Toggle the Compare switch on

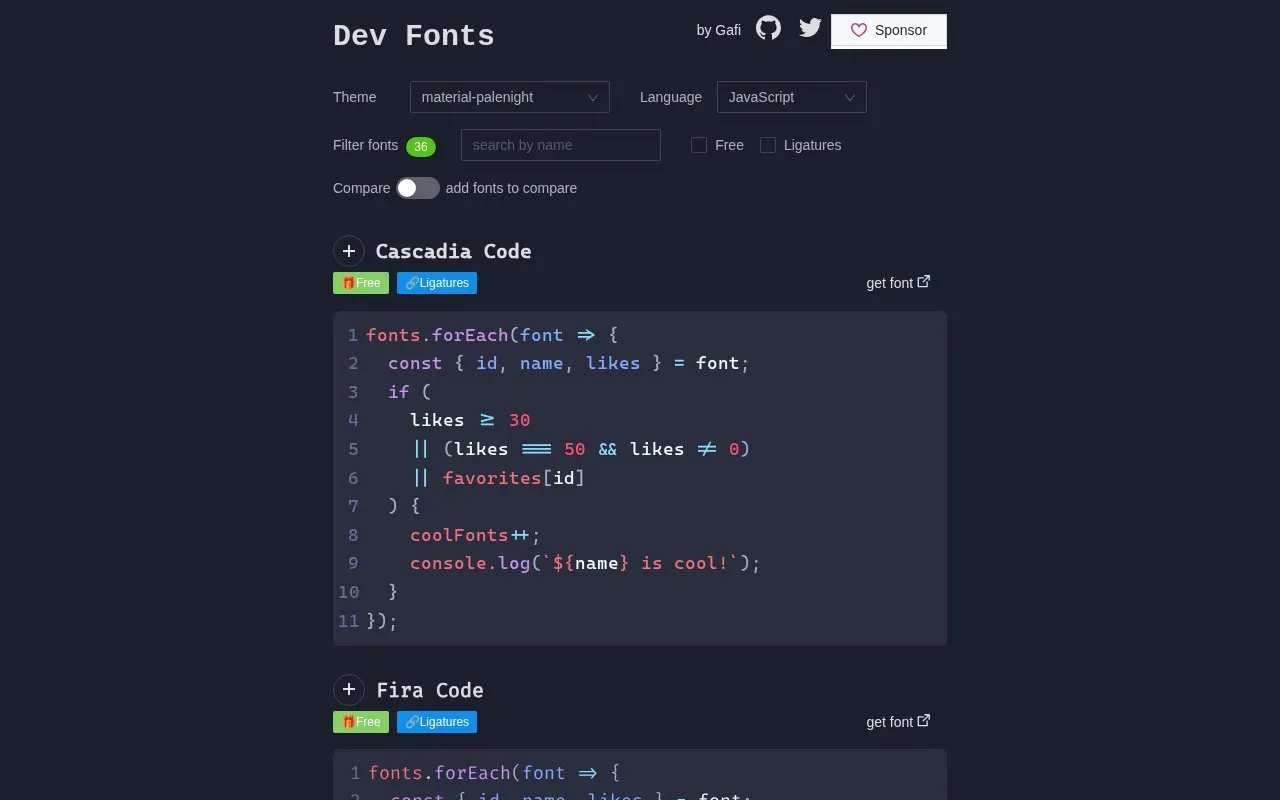coord(418,188)
